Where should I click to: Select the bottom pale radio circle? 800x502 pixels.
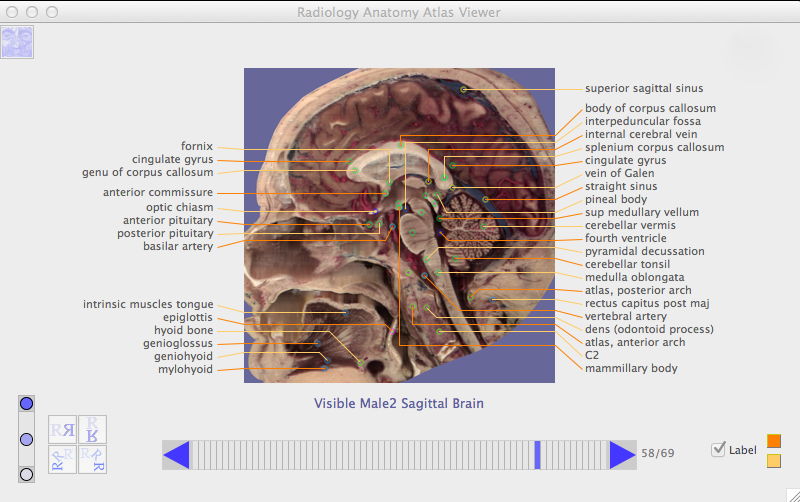[27, 474]
